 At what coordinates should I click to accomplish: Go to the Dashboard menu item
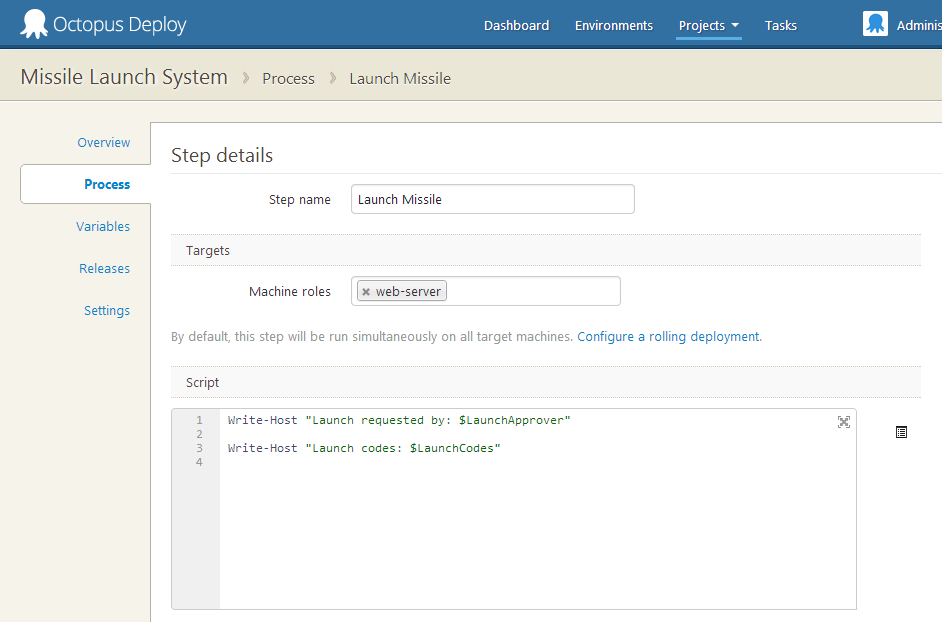(516, 26)
